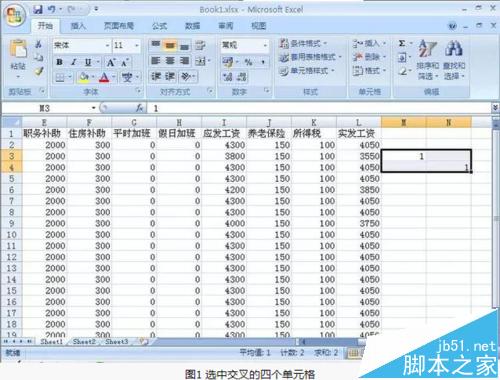Change text orientation

(186, 77)
